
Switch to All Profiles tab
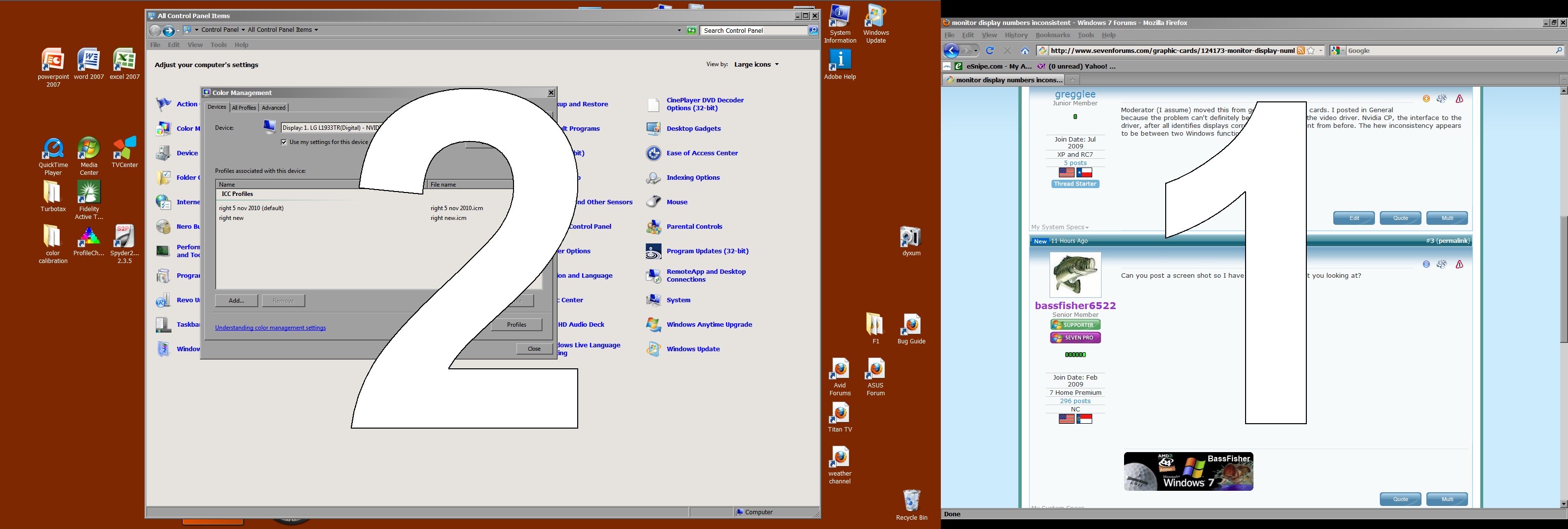point(244,108)
